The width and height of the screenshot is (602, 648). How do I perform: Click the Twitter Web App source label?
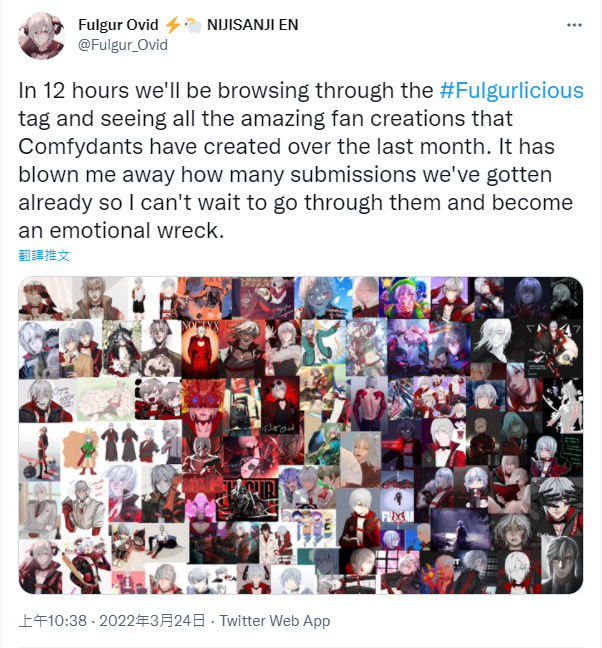[275, 621]
